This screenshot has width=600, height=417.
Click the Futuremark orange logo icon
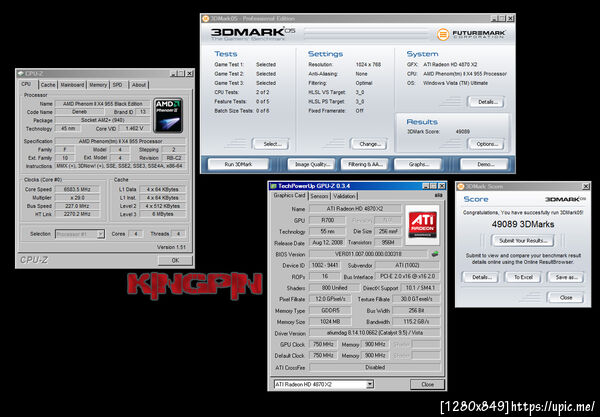tap(443, 34)
